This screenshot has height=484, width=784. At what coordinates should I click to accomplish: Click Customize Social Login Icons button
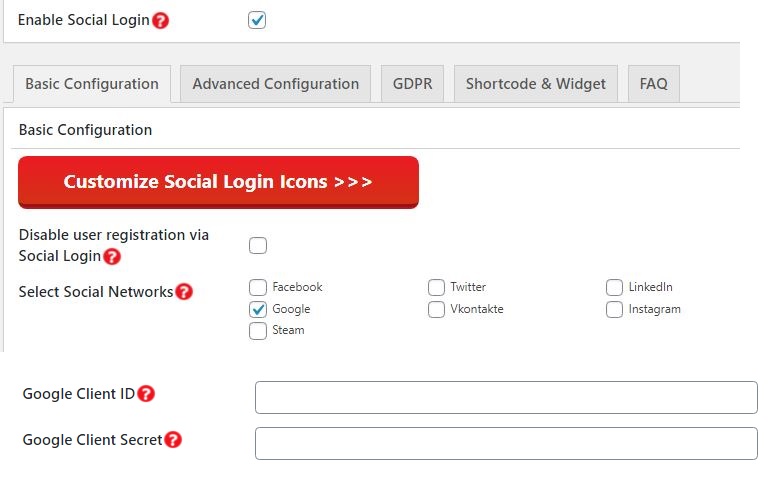218,182
